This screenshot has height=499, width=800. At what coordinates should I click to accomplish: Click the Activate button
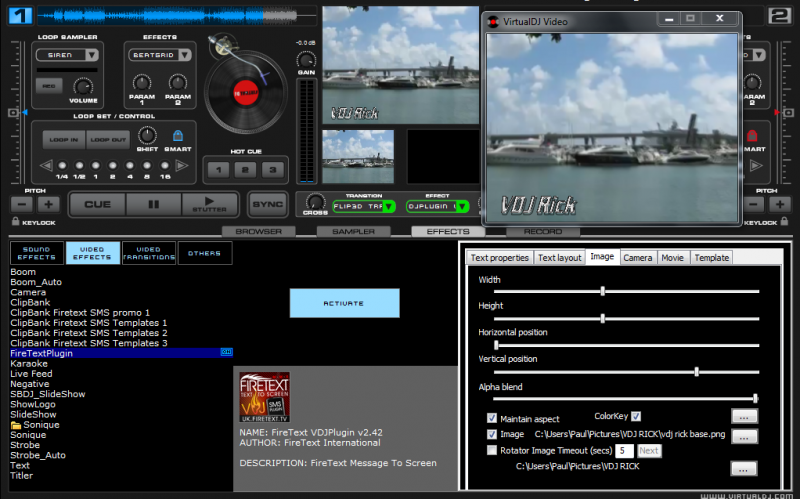click(x=344, y=303)
